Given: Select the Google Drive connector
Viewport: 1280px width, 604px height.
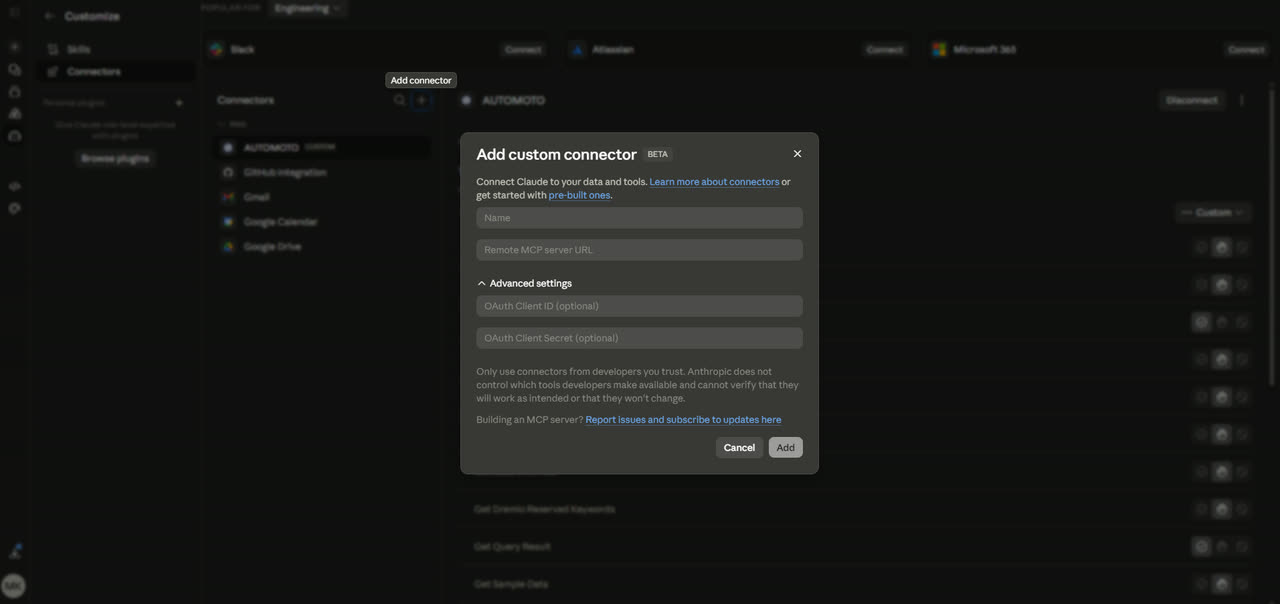Looking at the screenshot, I should coord(322,247).
